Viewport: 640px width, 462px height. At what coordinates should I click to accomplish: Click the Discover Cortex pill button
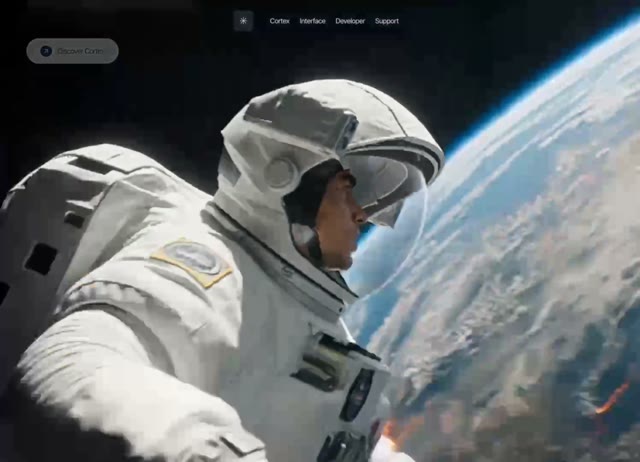click(73, 51)
